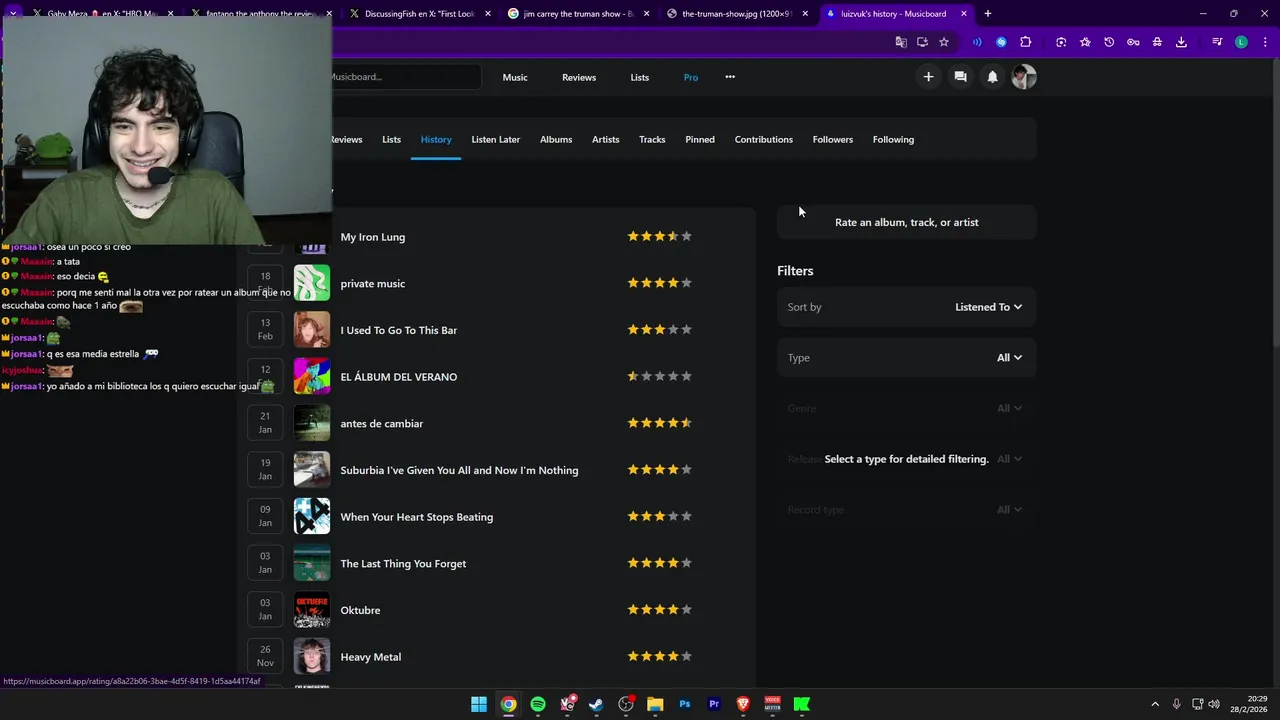Open the 'Sort by' Listened To dropdown
The width and height of the screenshot is (1280, 720).
[x=988, y=307]
